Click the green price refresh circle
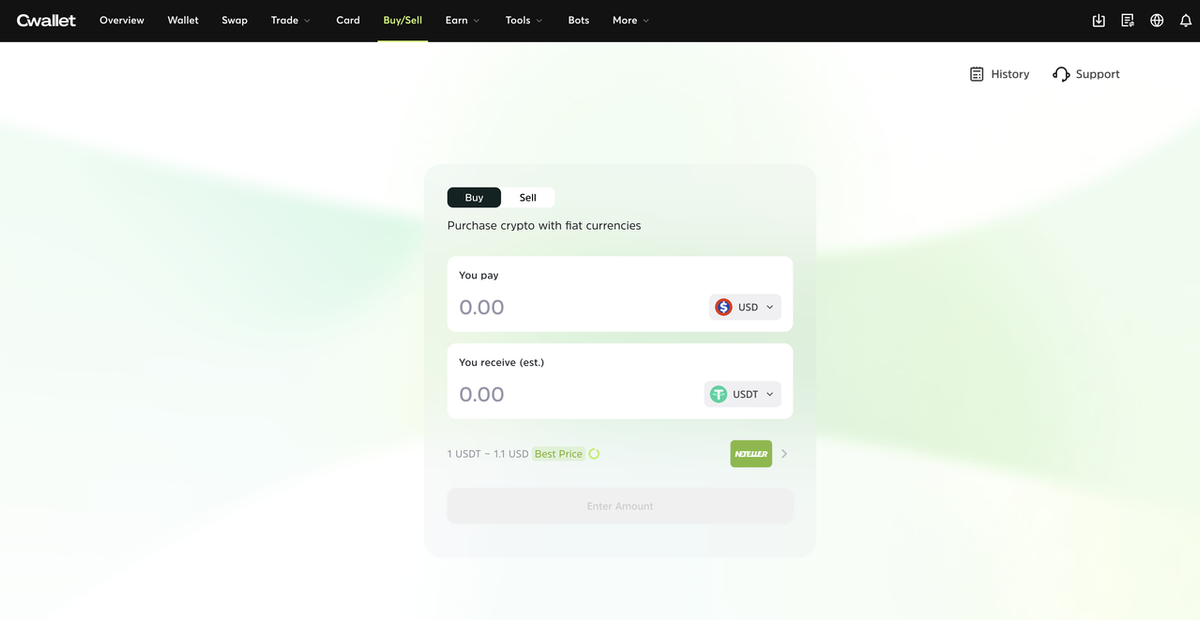Viewport: 1200px width, 620px height. pos(594,454)
